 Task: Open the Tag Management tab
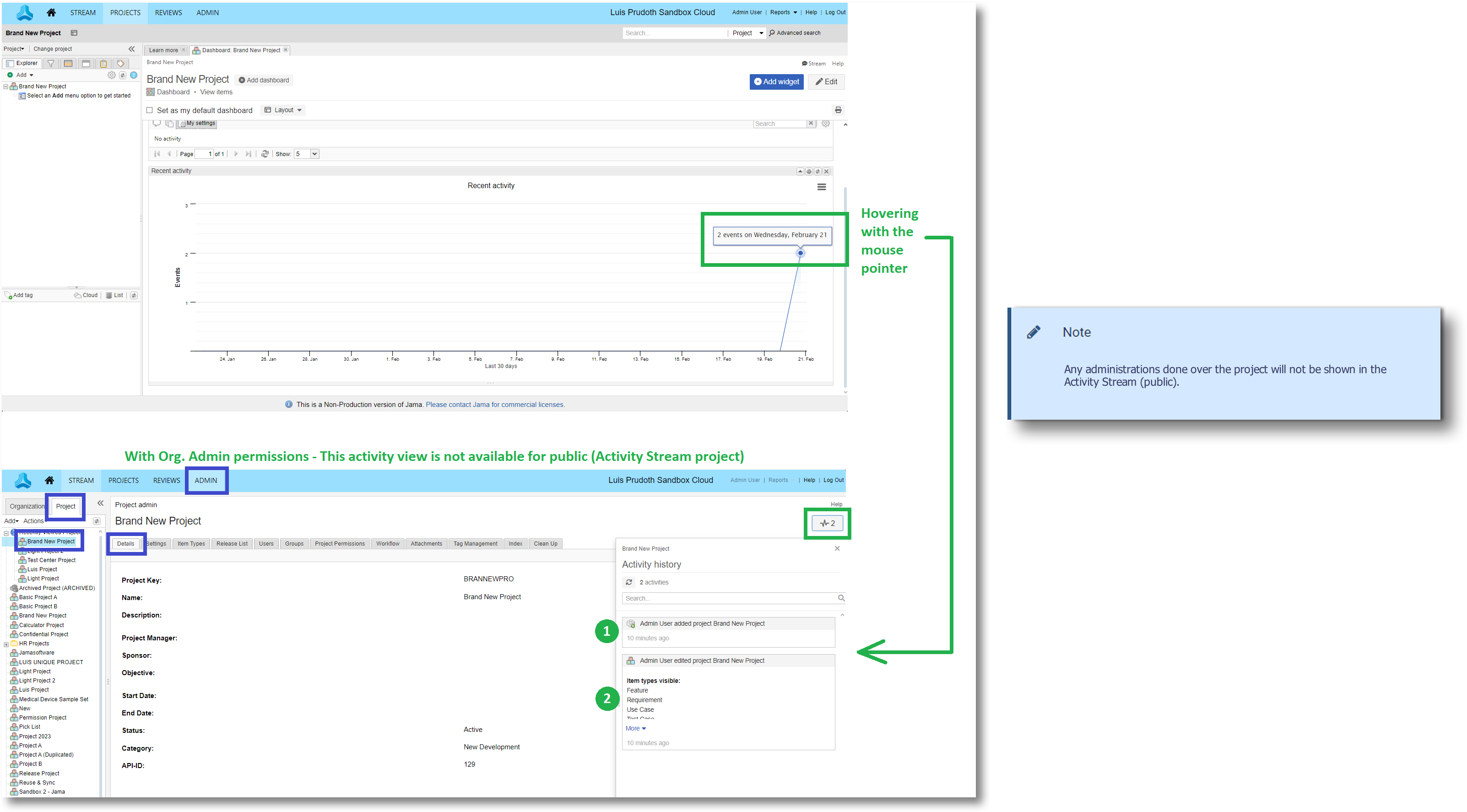(x=476, y=544)
